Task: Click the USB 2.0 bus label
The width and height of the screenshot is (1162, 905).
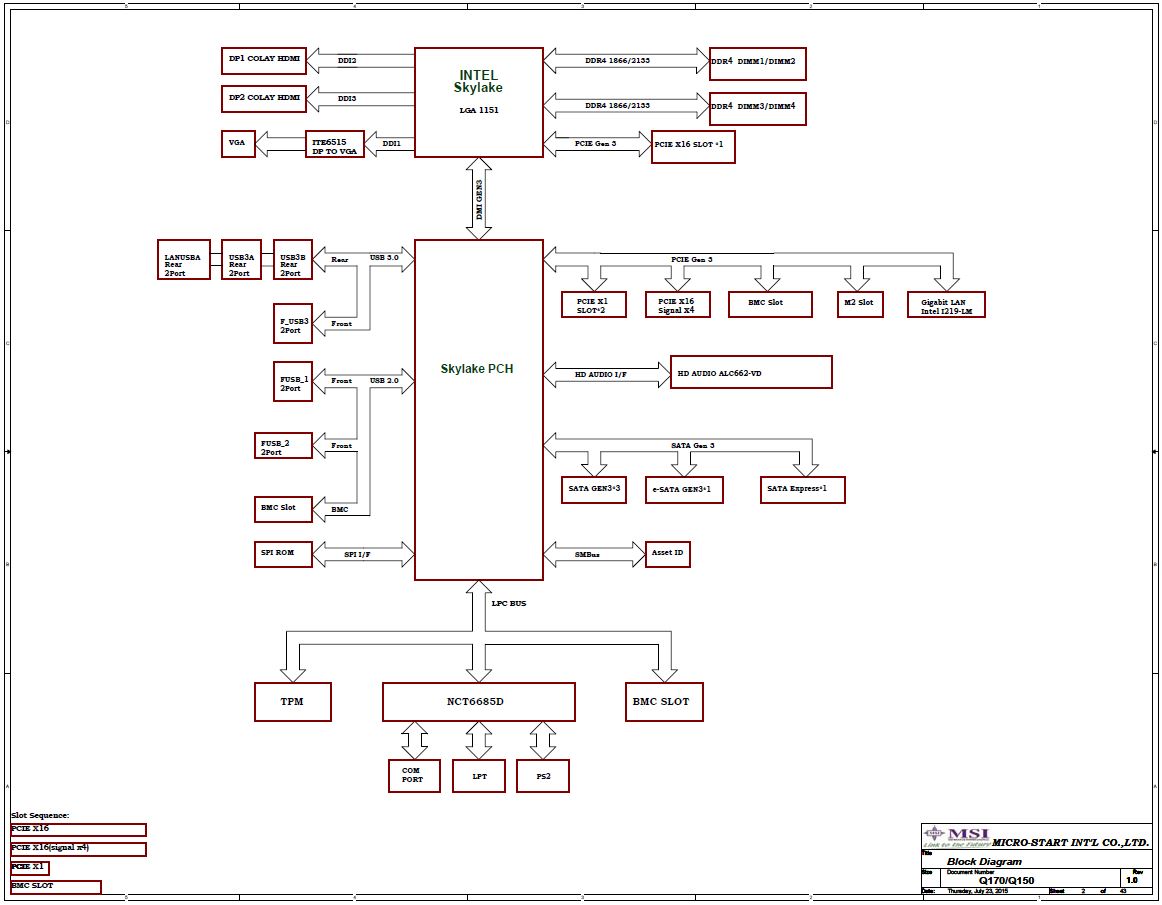Action: coord(384,381)
